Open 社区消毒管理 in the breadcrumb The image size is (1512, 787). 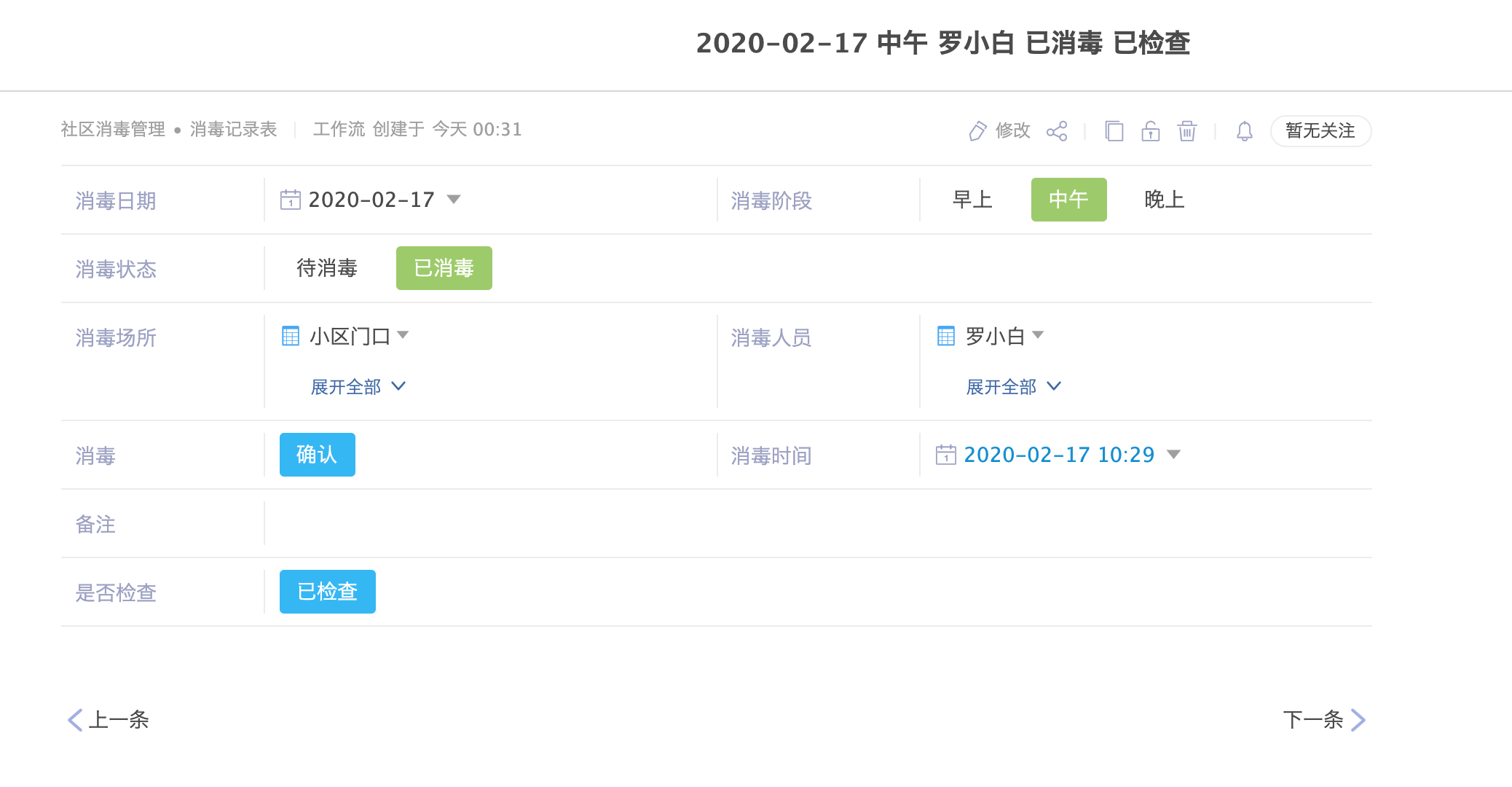click(x=113, y=130)
